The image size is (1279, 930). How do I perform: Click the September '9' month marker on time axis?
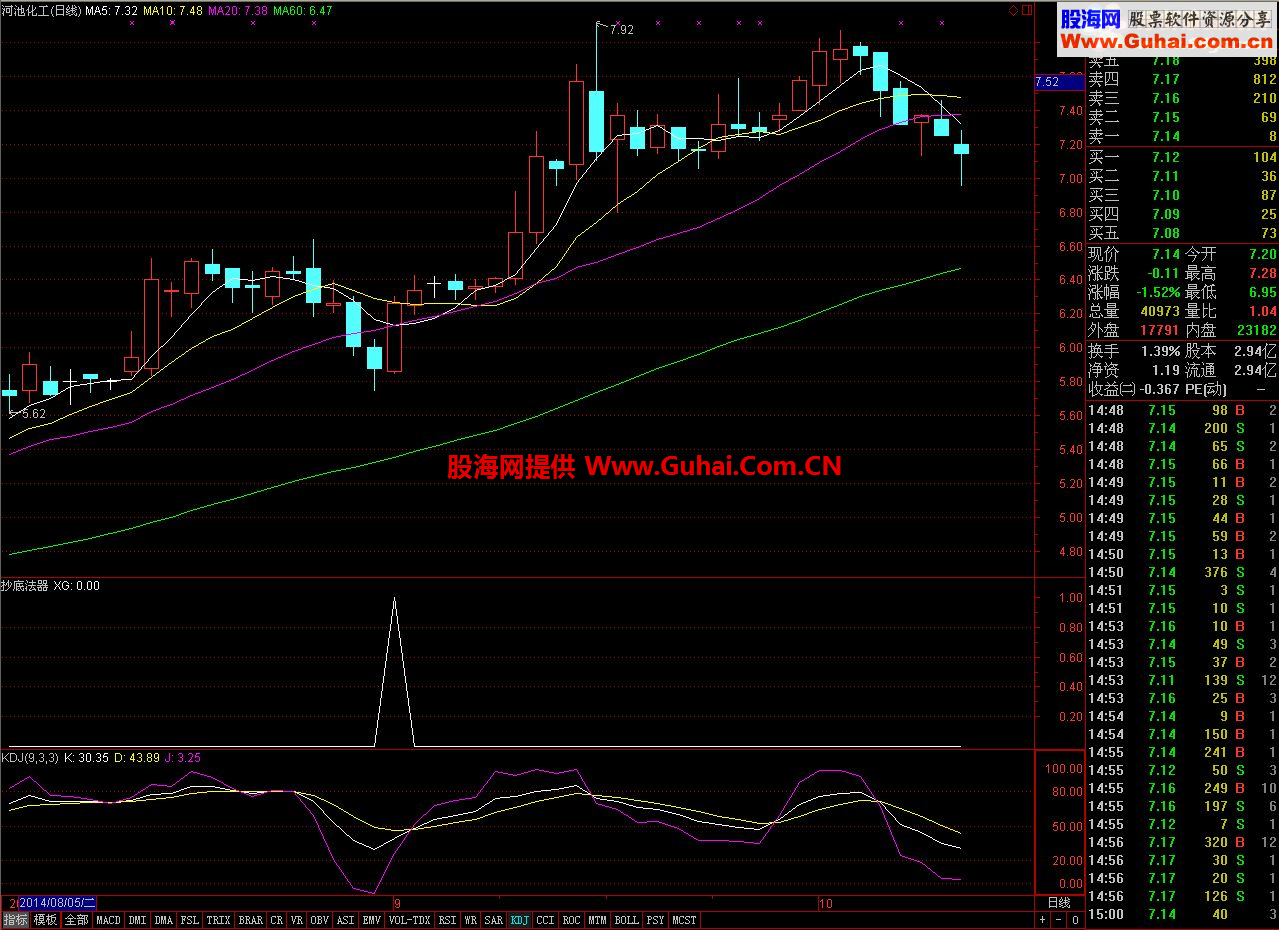(397, 902)
